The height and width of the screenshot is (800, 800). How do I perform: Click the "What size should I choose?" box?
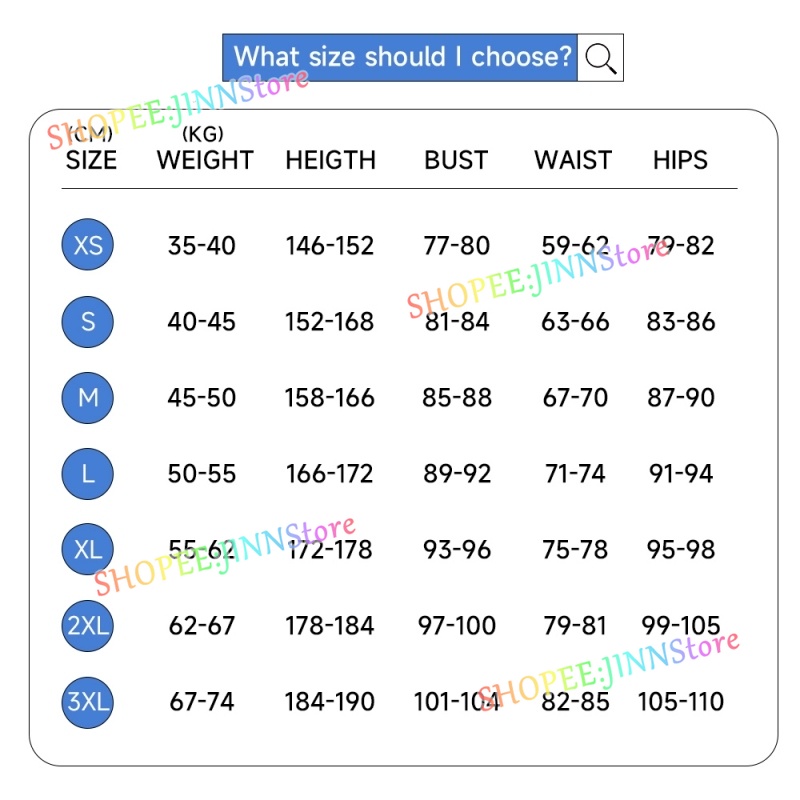[x=401, y=57]
